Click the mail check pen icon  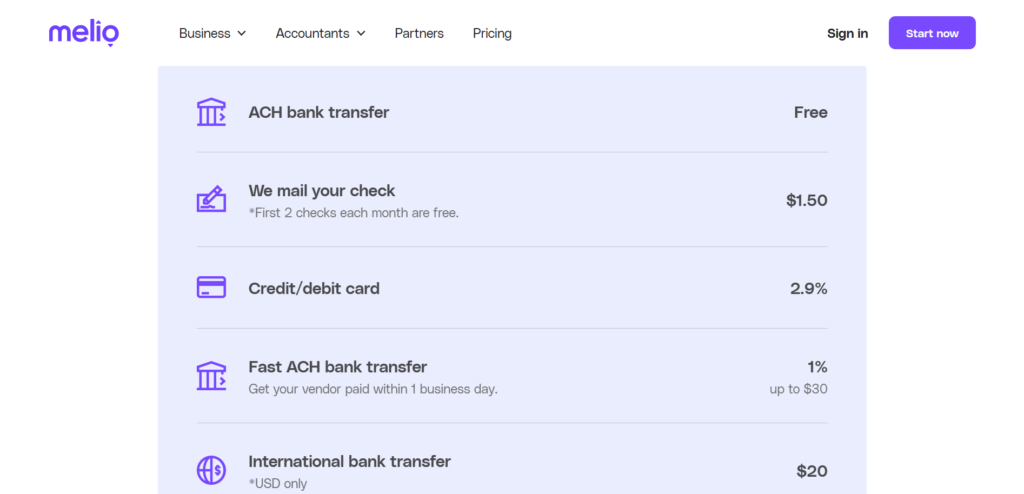211,200
